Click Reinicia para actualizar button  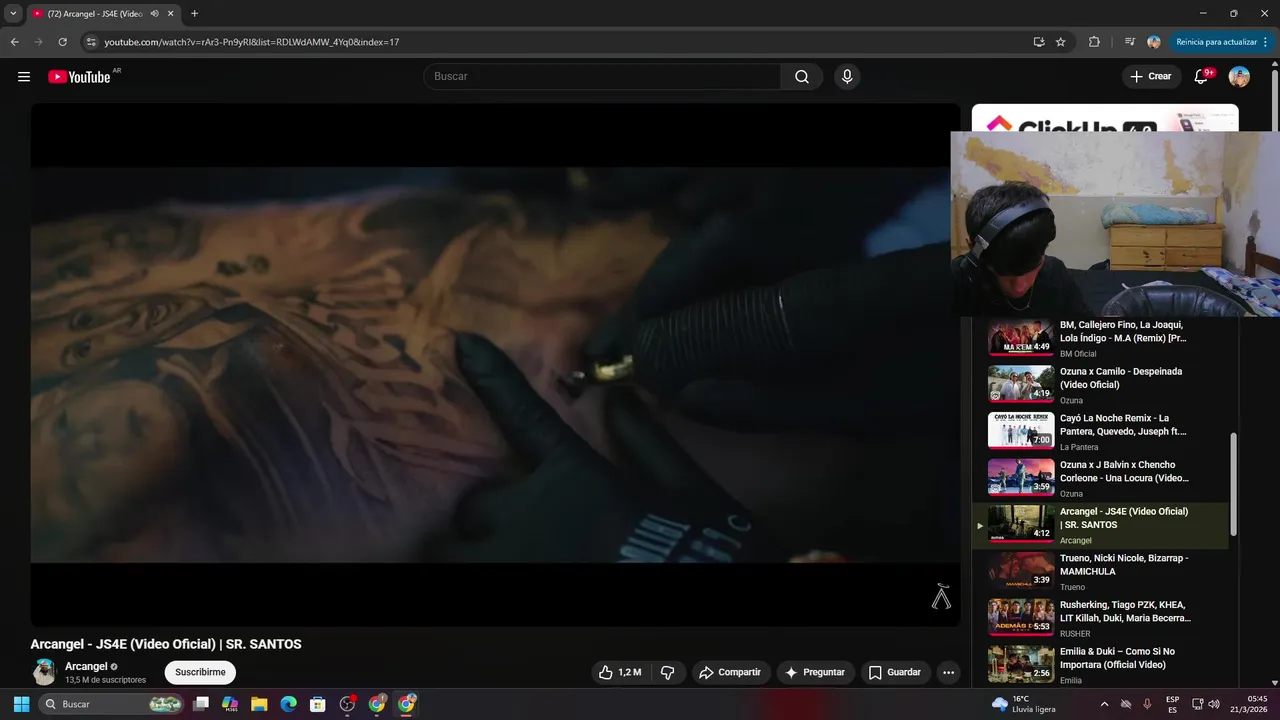(1216, 42)
